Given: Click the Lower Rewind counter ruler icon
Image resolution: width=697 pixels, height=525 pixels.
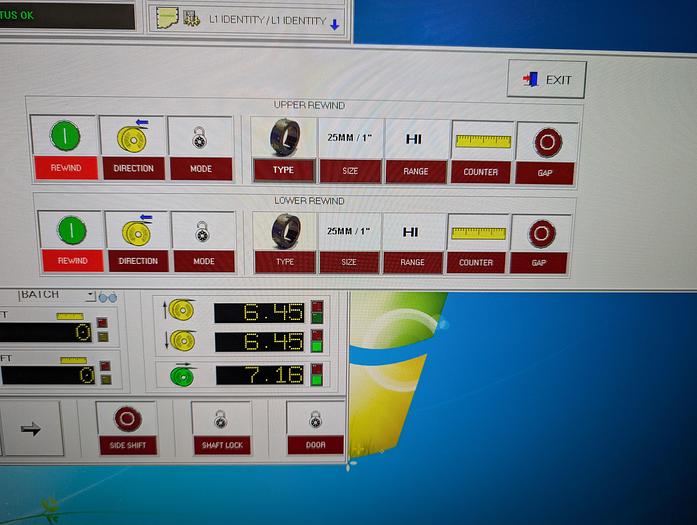Looking at the screenshot, I should (x=477, y=233).
